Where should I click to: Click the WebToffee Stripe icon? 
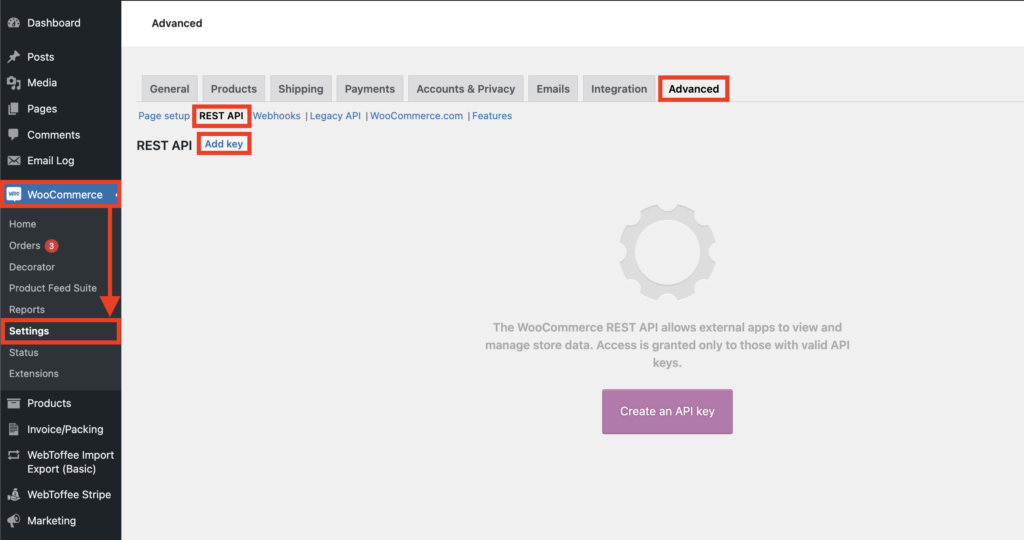pos(14,495)
